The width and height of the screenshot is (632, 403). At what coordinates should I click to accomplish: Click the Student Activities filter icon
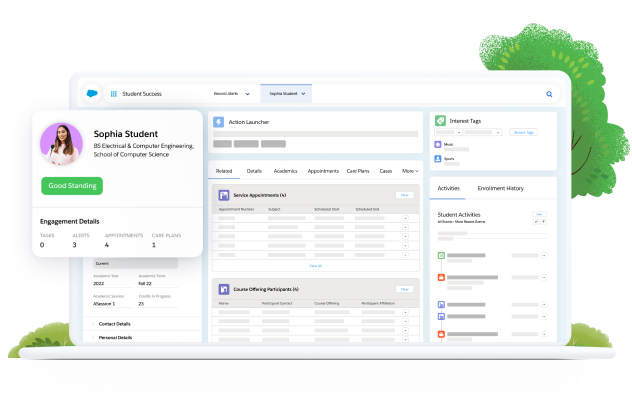(544, 222)
